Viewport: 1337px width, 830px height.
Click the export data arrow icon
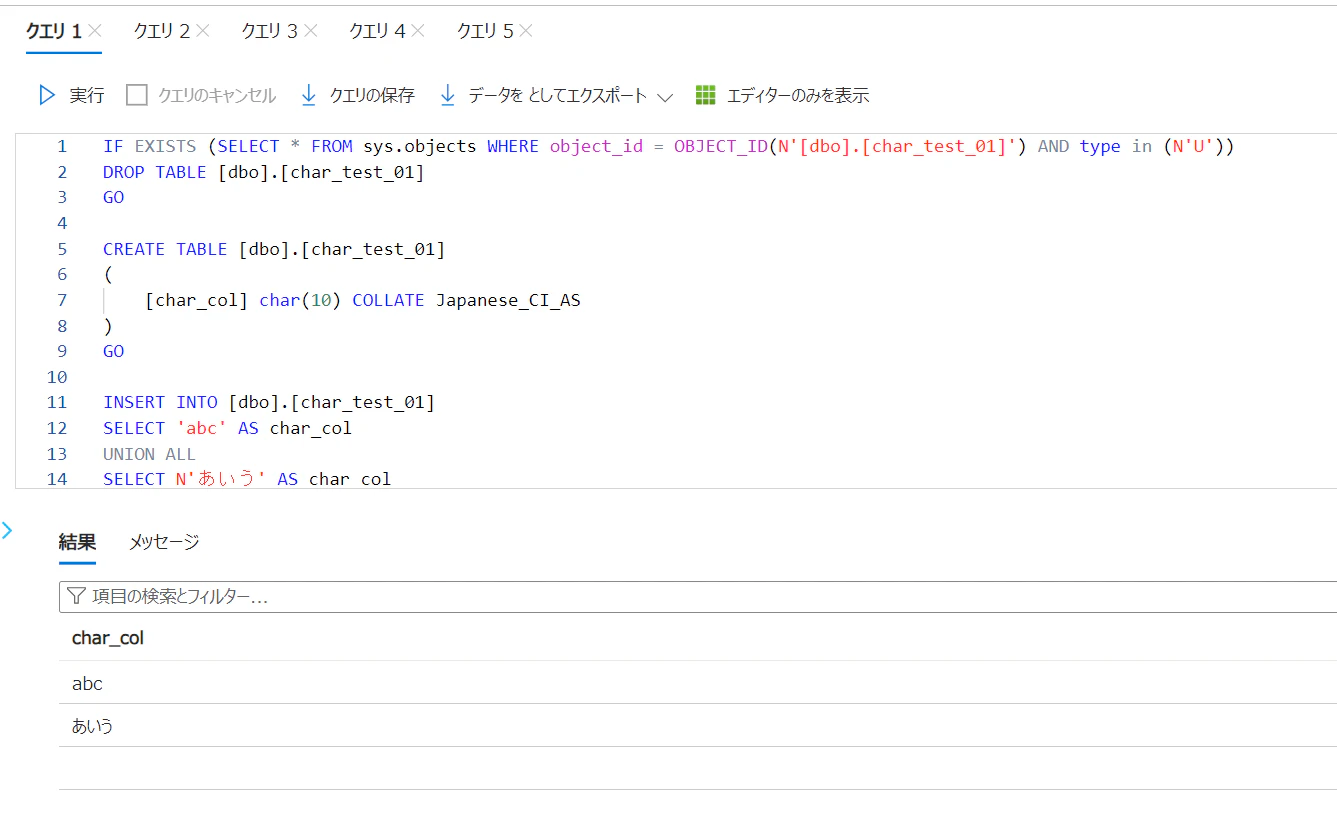[448, 96]
